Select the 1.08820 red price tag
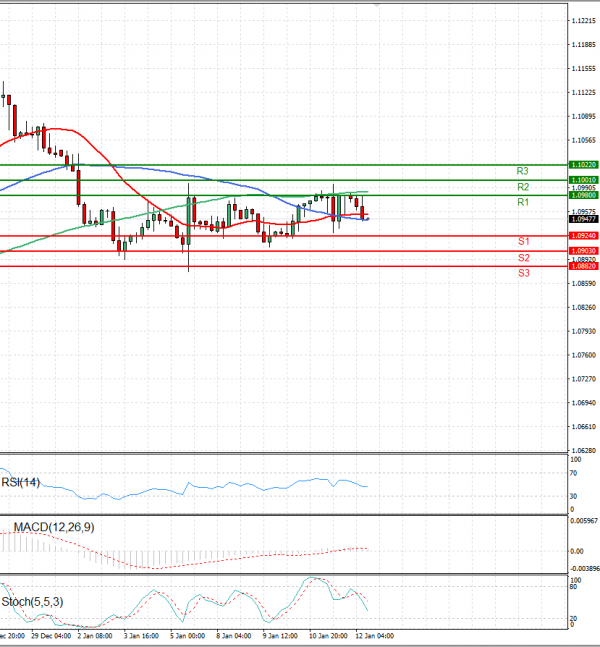Viewport: 600px width, 647px height. click(x=583, y=266)
